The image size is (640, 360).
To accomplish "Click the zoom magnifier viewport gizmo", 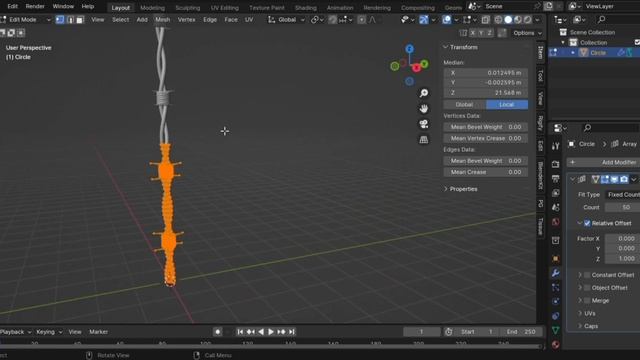I will [x=424, y=93].
